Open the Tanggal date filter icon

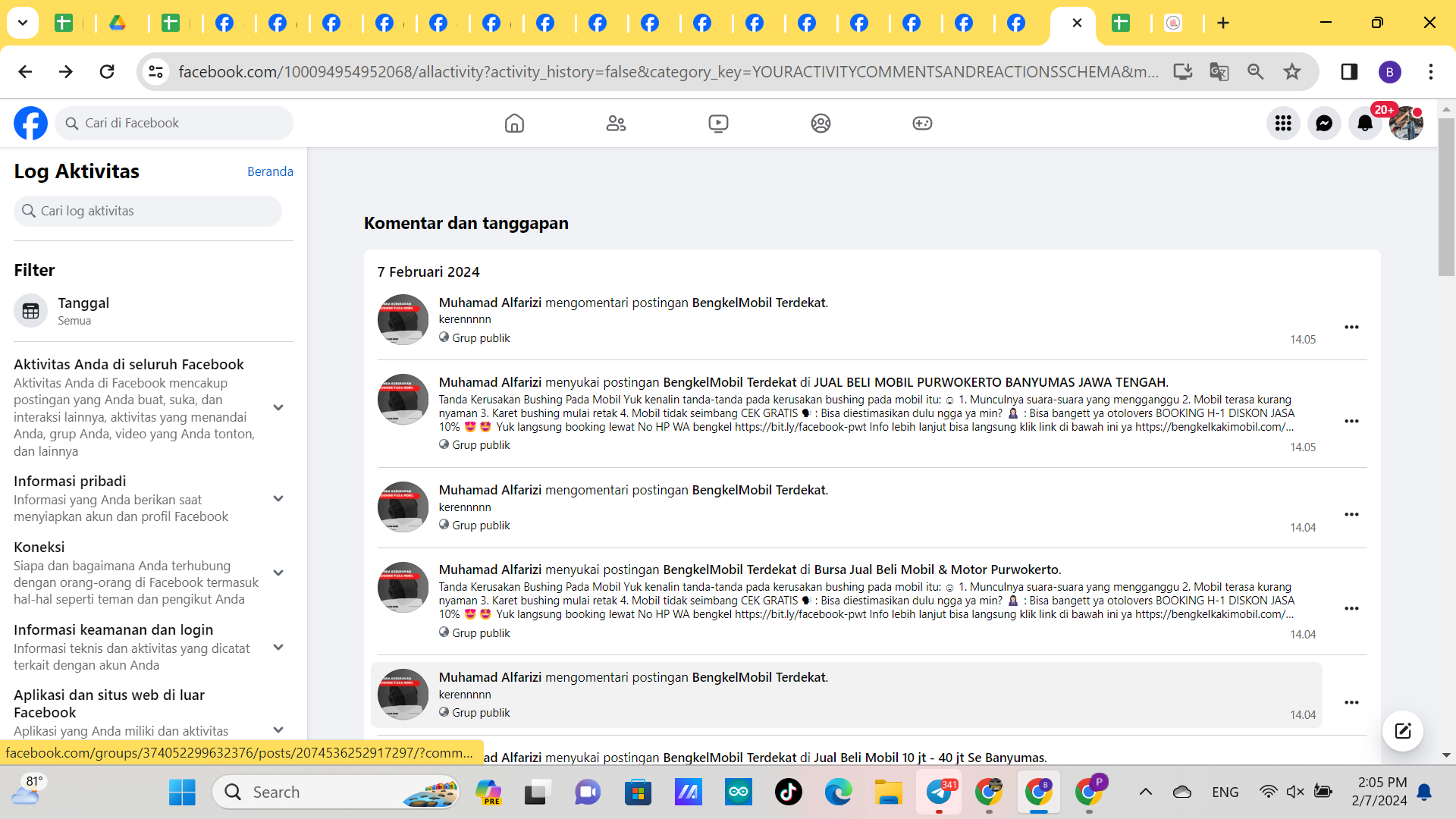pyautogui.click(x=30, y=311)
